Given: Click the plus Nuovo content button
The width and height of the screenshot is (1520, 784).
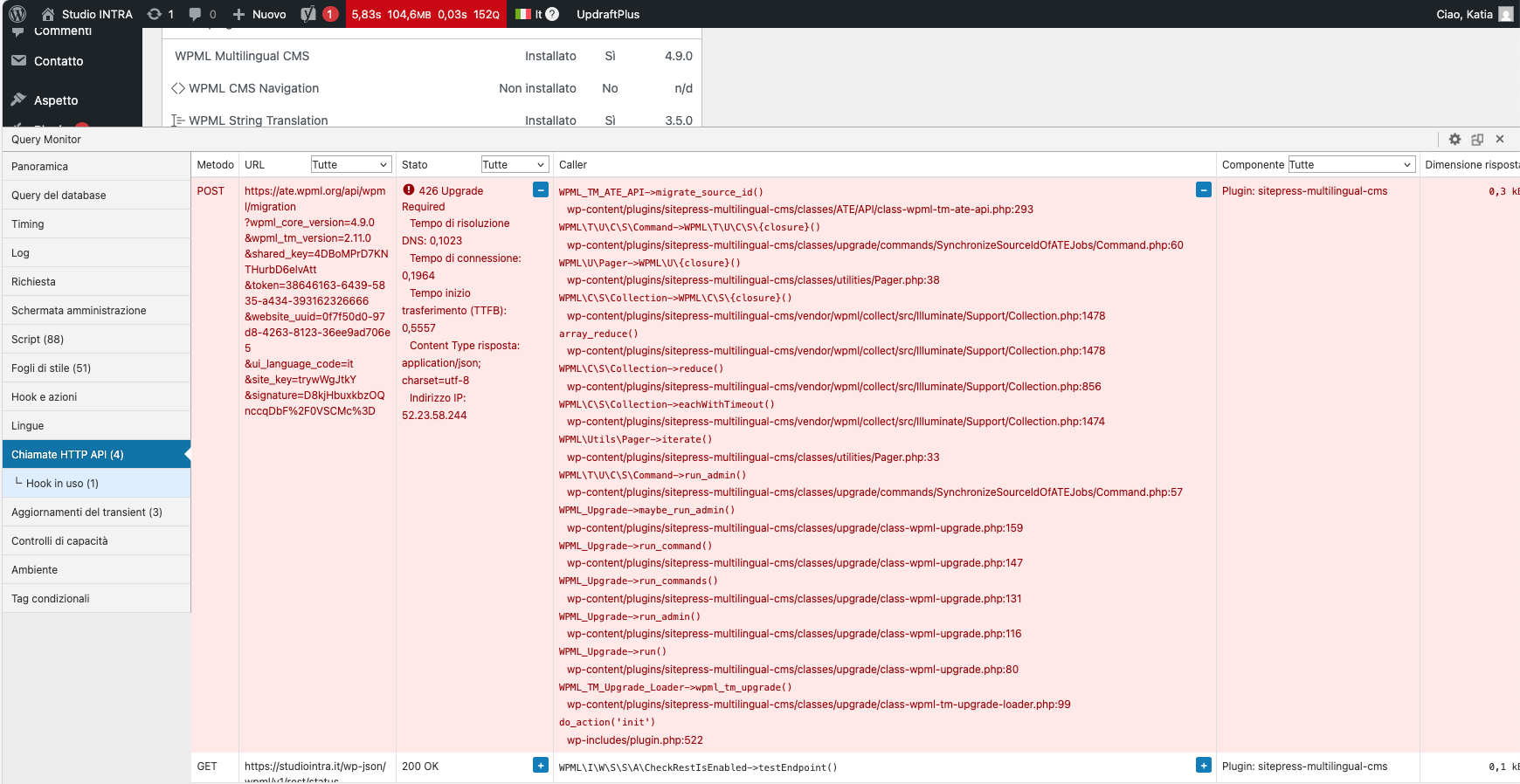Looking at the screenshot, I should 259,14.
